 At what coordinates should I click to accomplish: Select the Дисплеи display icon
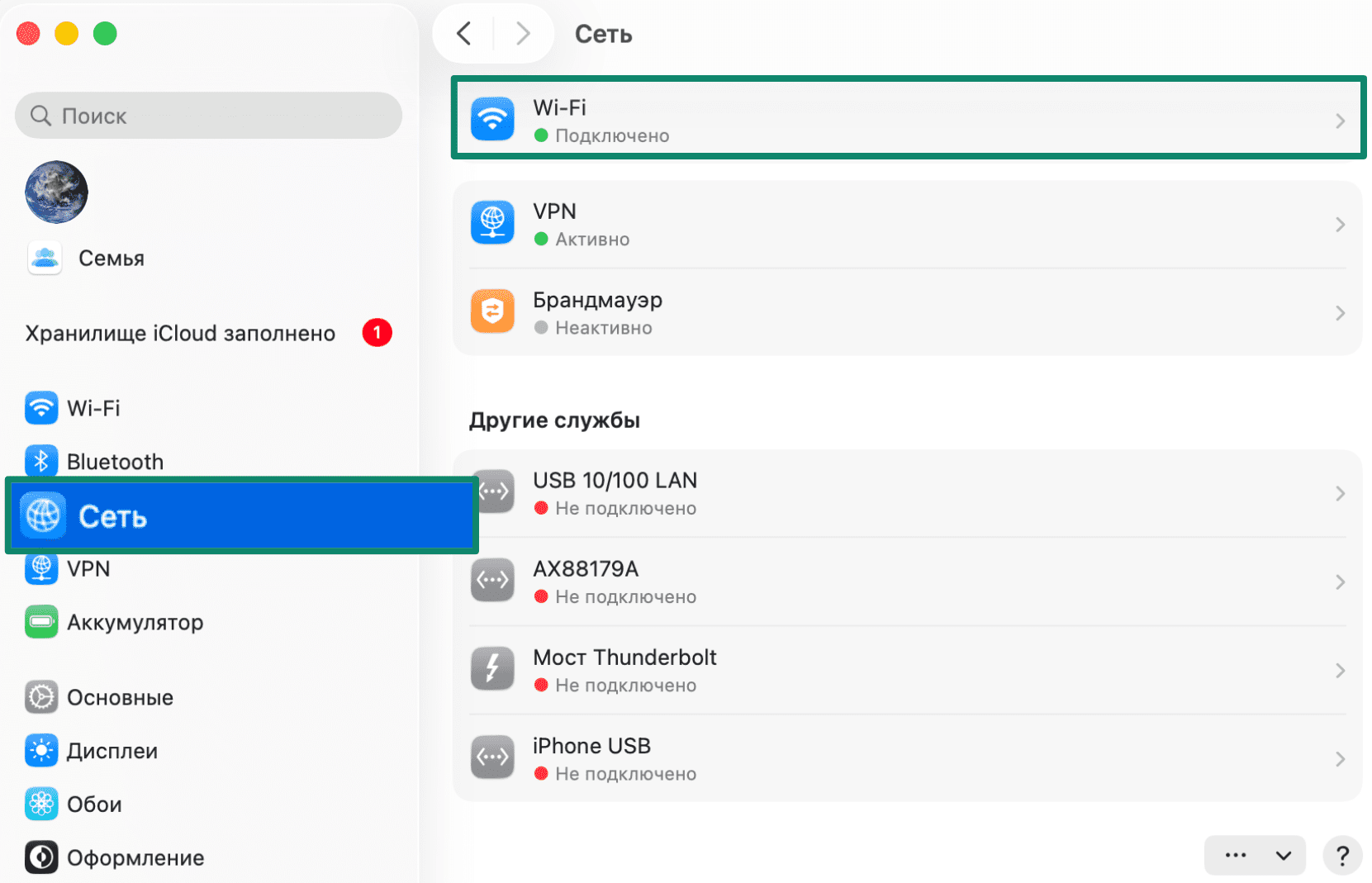point(40,750)
